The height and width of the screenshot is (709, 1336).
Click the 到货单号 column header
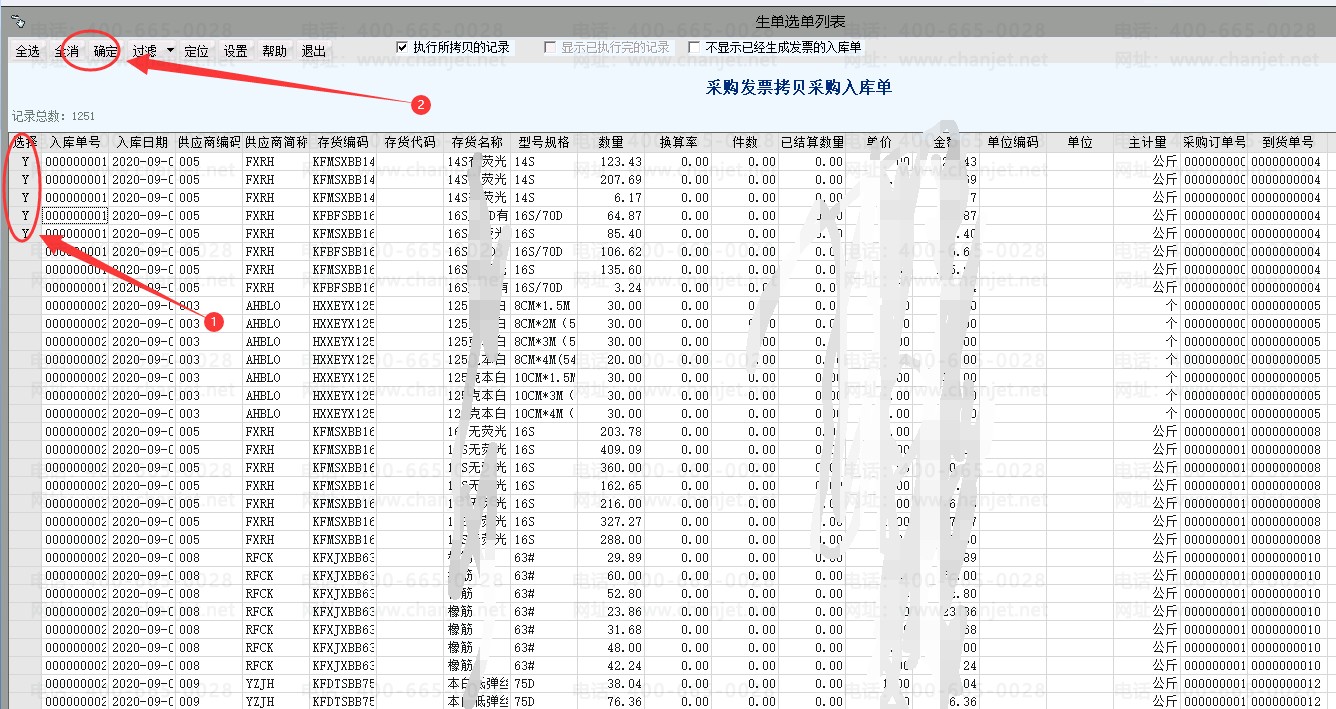(1287, 143)
